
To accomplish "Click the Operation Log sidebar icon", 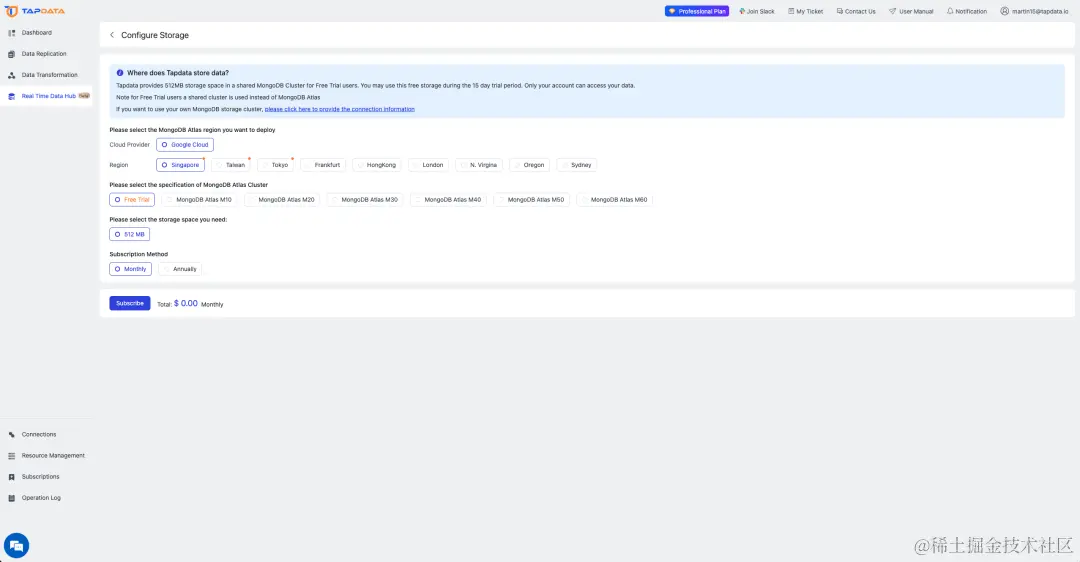I will tap(12, 498).
